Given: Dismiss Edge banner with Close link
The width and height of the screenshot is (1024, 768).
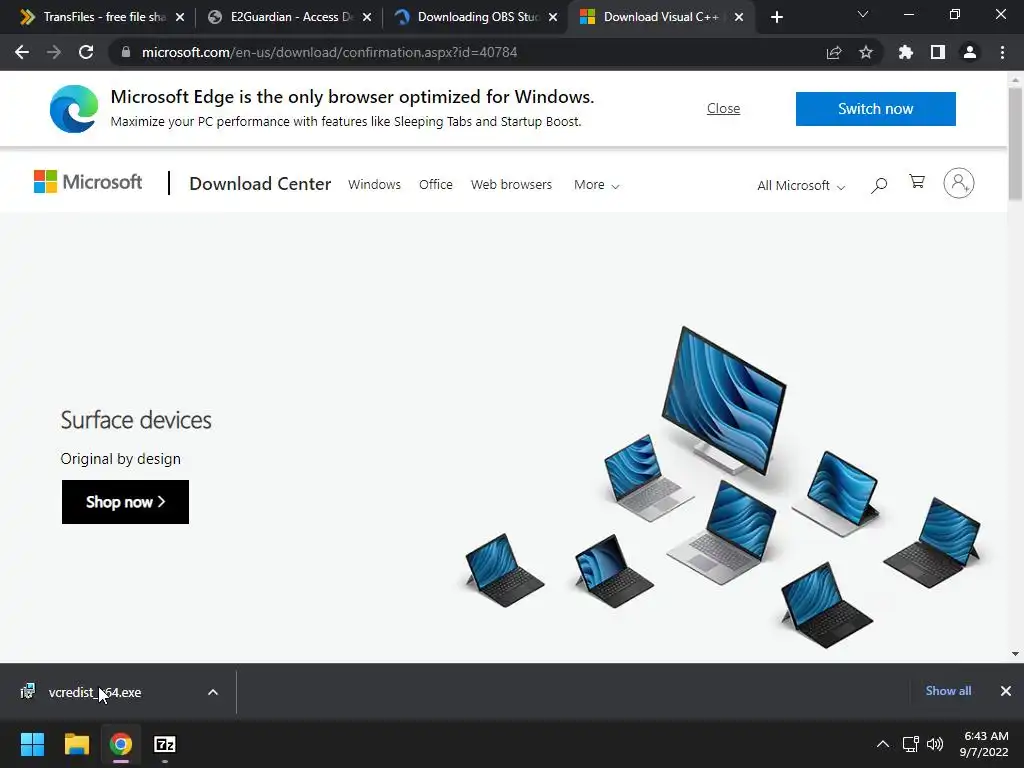Looking at the screenshot, I should 724,108.
